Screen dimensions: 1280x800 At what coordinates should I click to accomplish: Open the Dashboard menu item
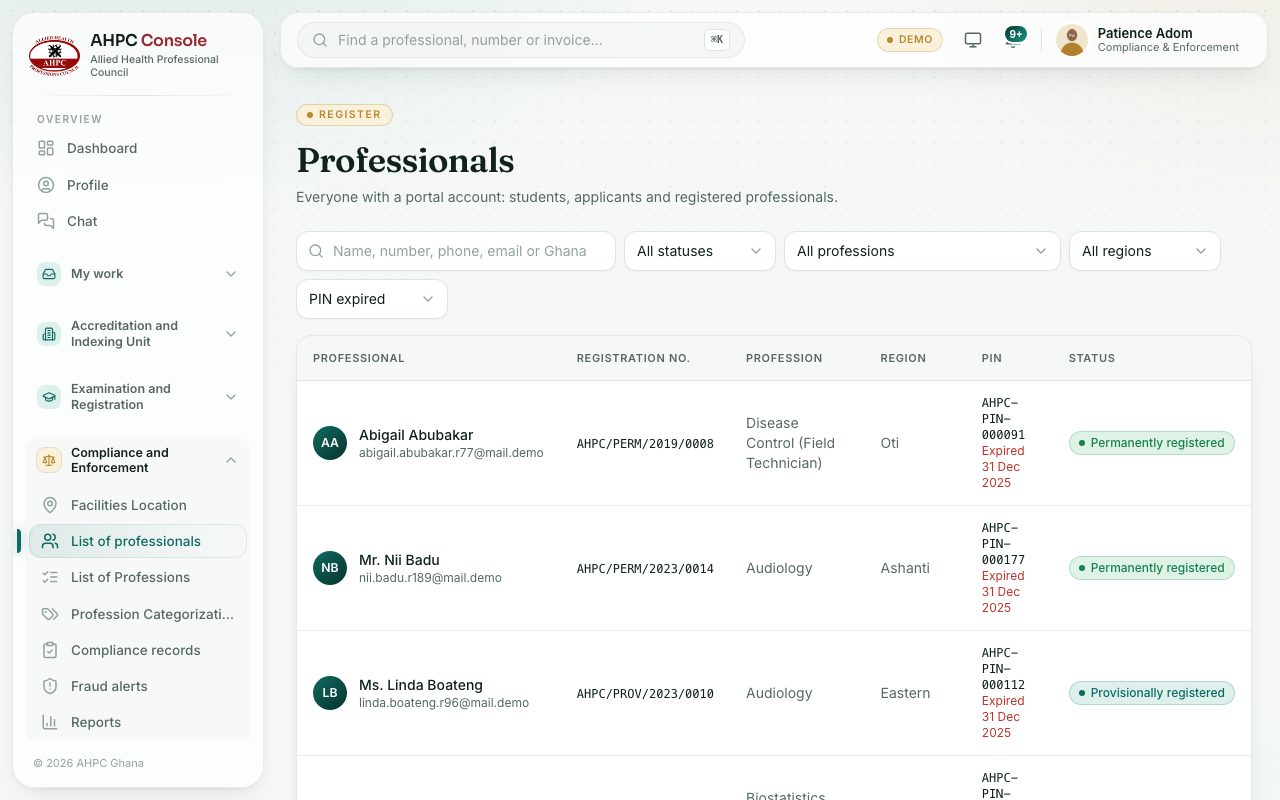pyautogui.click(x=138, y=148)
